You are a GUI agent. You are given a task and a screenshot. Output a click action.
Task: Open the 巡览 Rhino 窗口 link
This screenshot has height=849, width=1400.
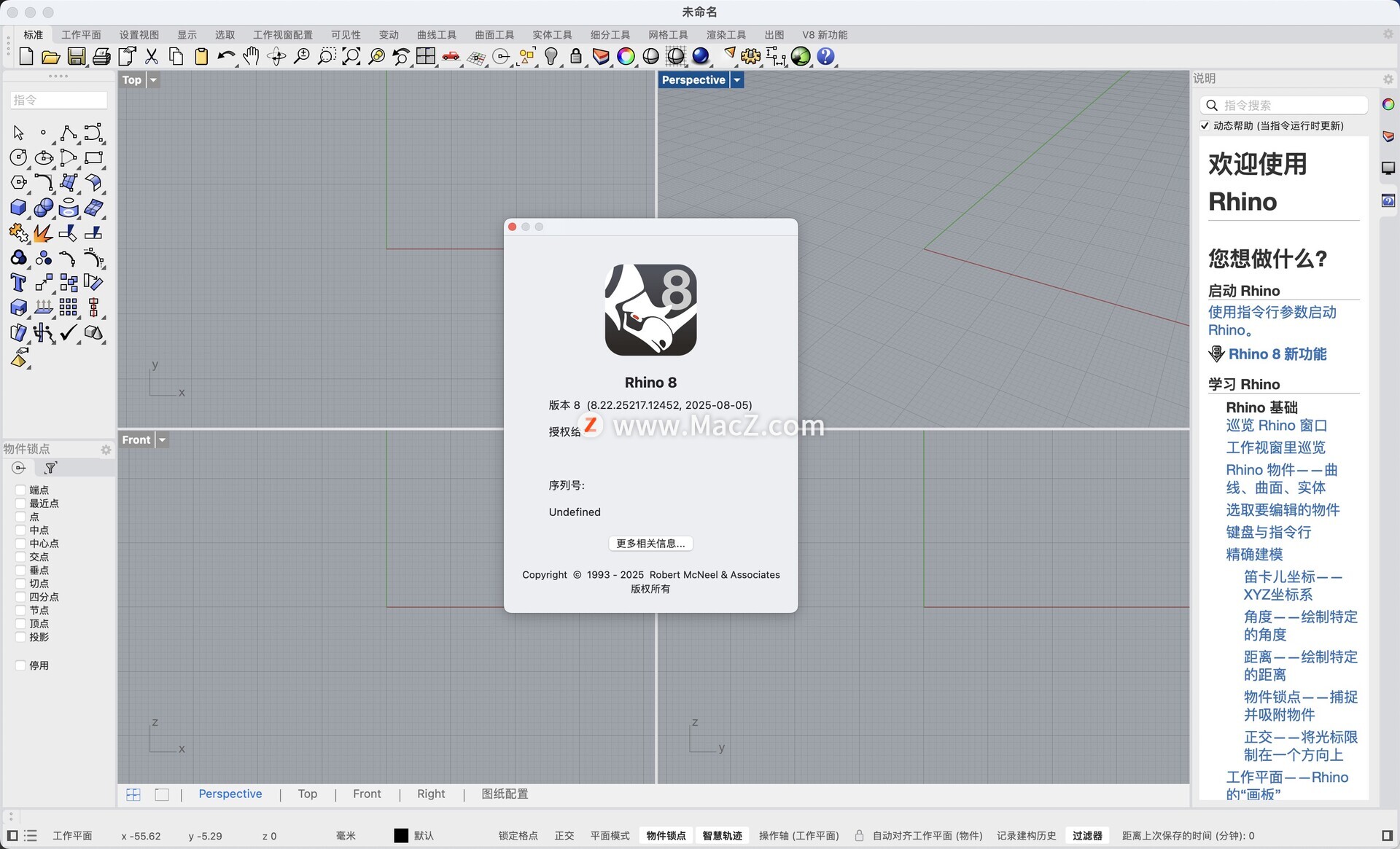(x=1277, y=425)
